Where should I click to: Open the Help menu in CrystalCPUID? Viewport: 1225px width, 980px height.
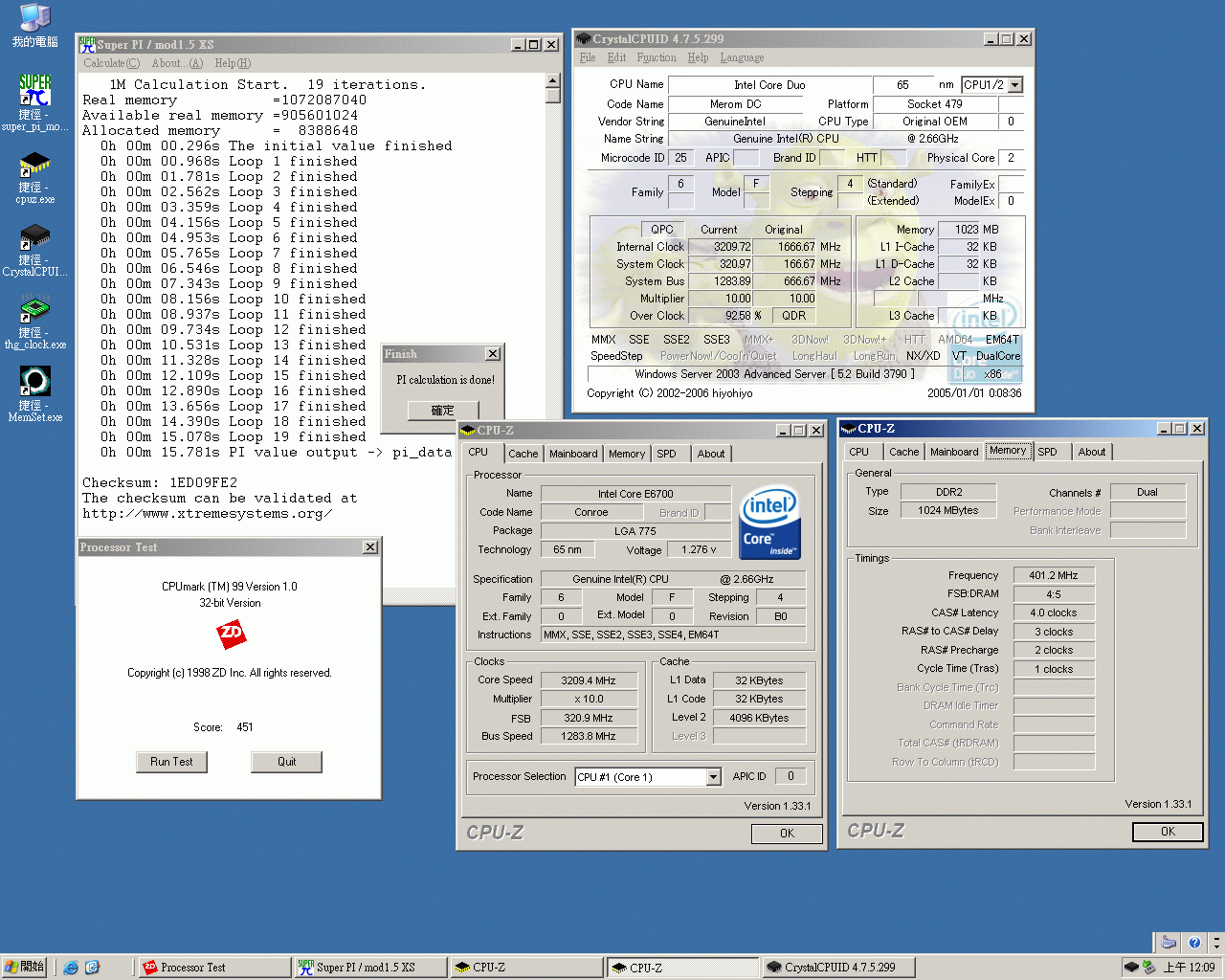[x=698, y=57]
